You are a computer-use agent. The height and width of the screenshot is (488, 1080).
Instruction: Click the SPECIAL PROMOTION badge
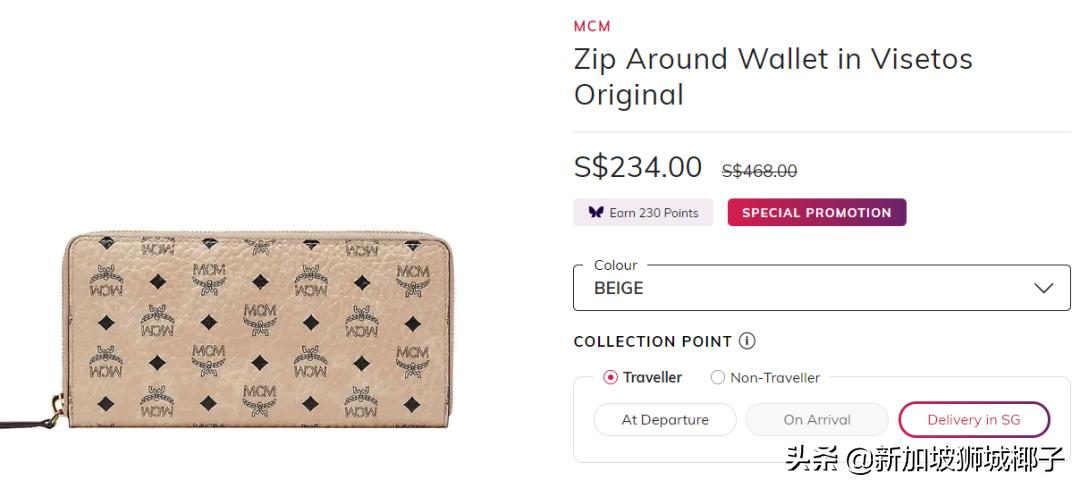(x=816, y=213)
